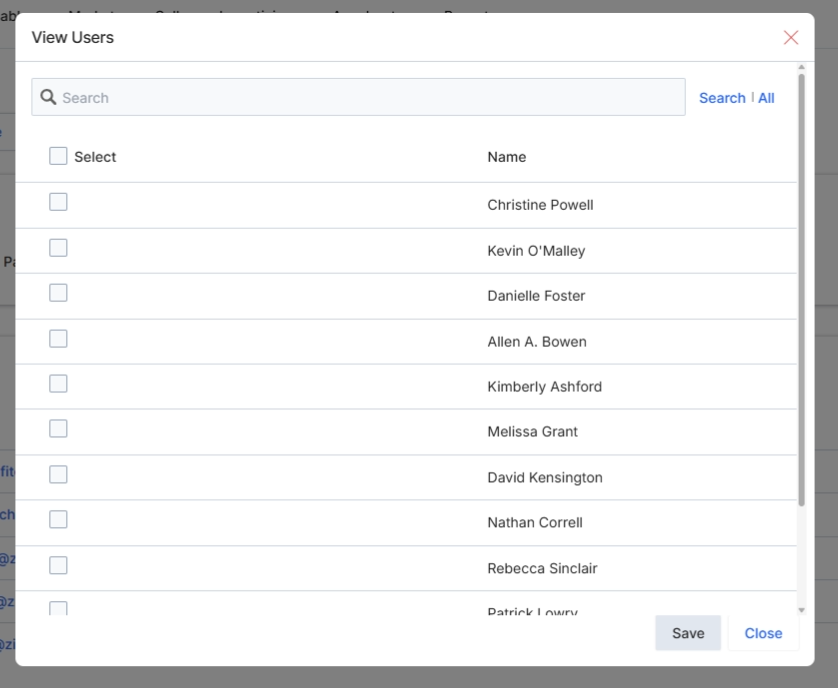
Task: Toggle the checkbox for Kimberly Ashford
Action: coord(58,384)
